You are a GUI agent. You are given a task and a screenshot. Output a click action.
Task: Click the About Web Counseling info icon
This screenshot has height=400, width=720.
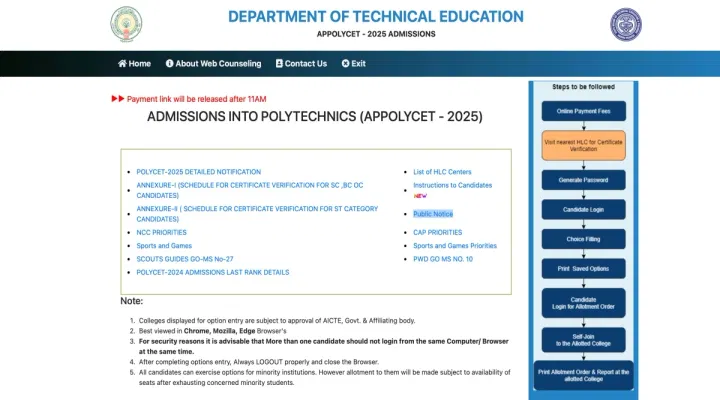[169, 64]
